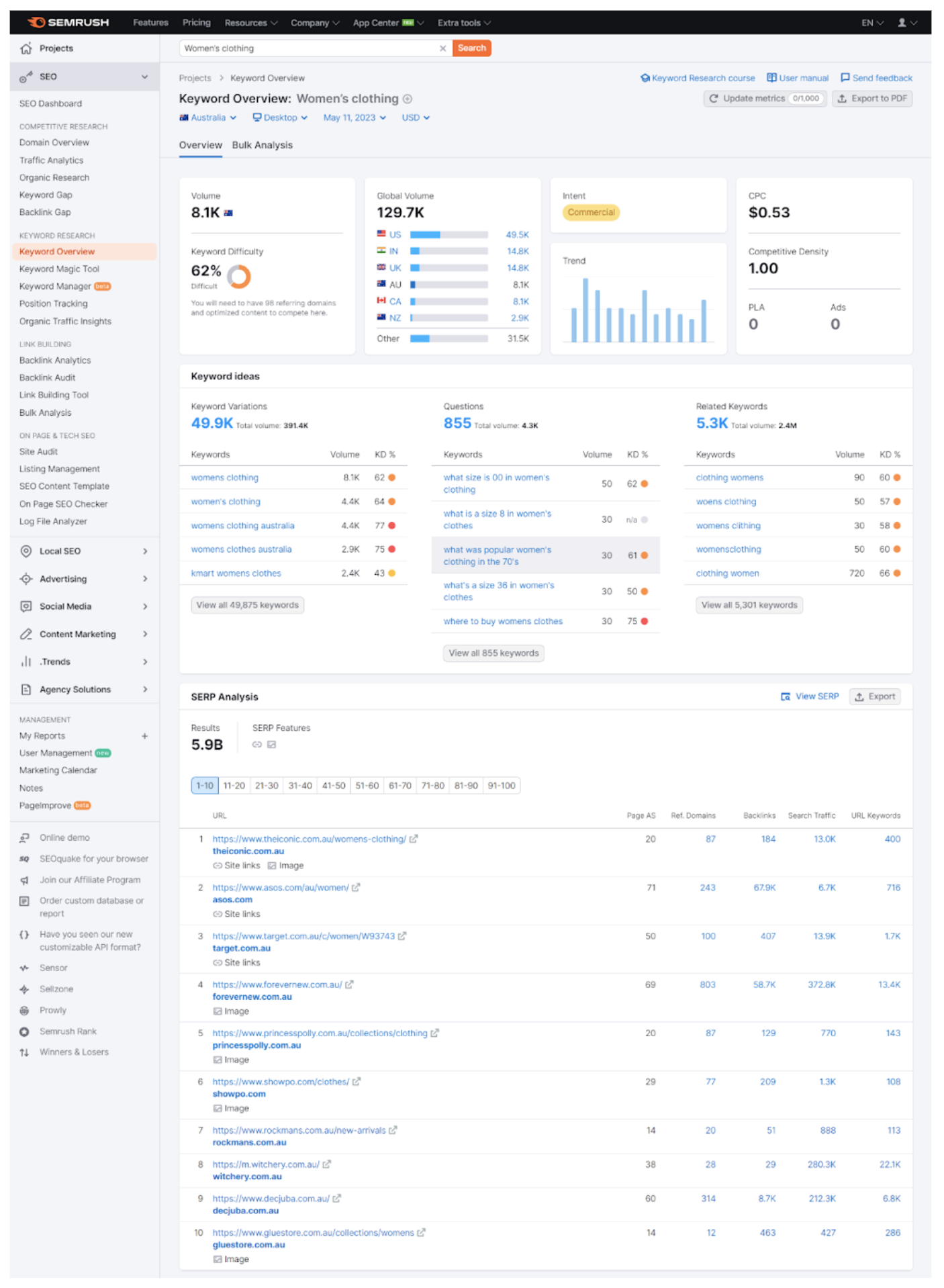This screenshot has height=1288, width=944.
Task: Select the Overview tab
Action: pos(200,145)
